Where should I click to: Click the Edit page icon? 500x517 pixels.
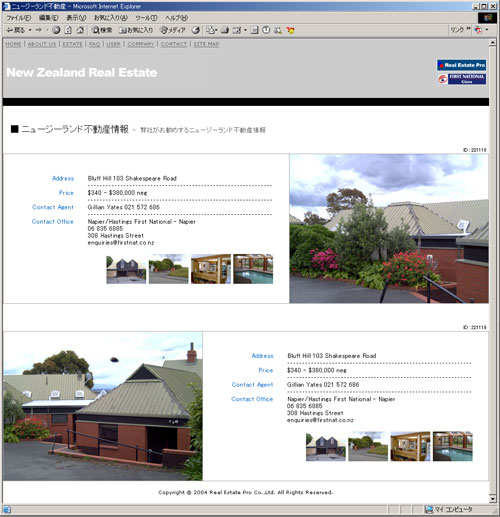237,30
